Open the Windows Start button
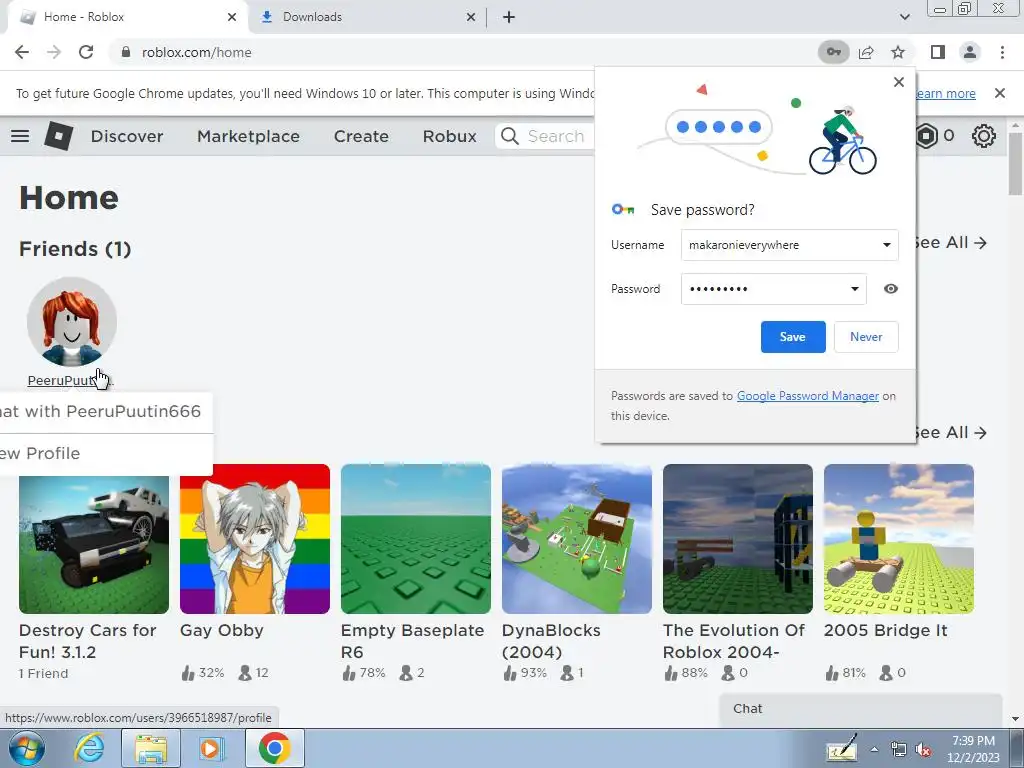The width and height of the screenshot is (1024, 768). (x=27, y=748)
